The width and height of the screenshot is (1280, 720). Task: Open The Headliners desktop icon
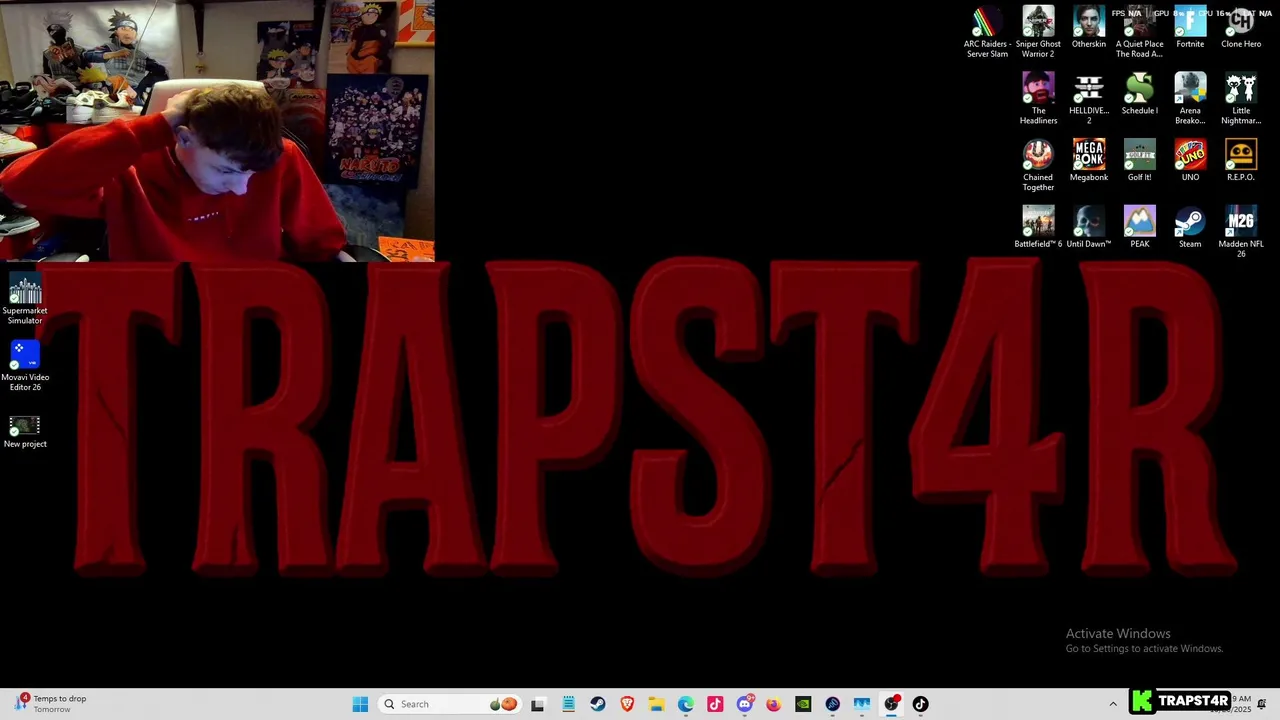[1038, 99]
